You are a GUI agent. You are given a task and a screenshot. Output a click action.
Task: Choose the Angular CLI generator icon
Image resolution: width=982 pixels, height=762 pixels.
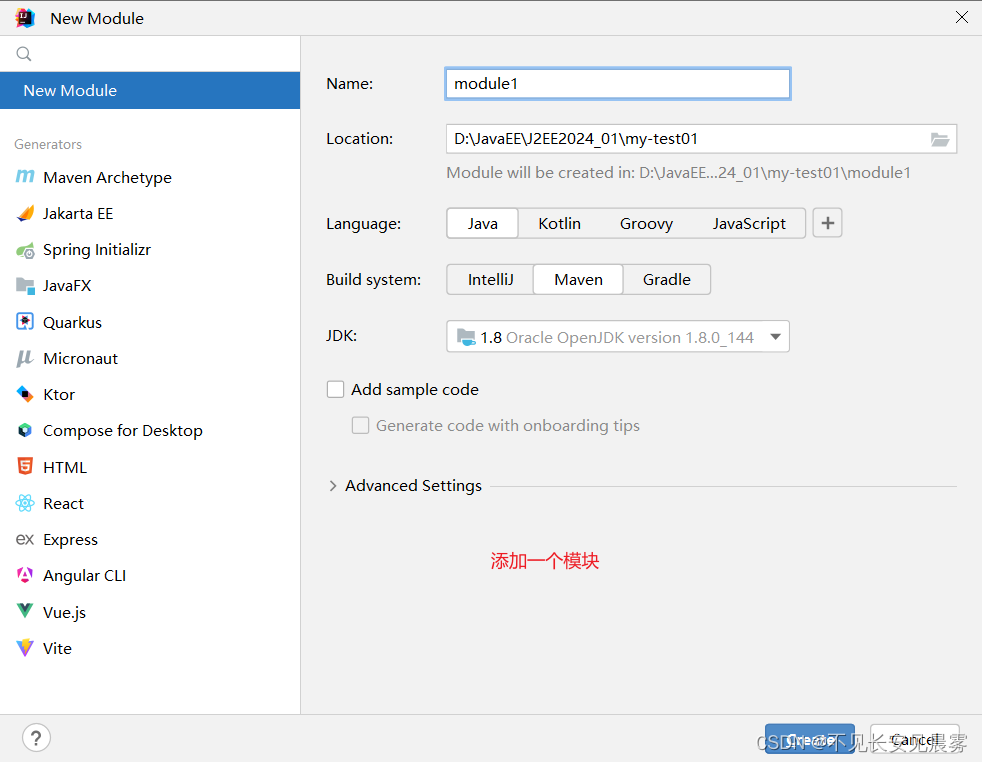[25, 575]
